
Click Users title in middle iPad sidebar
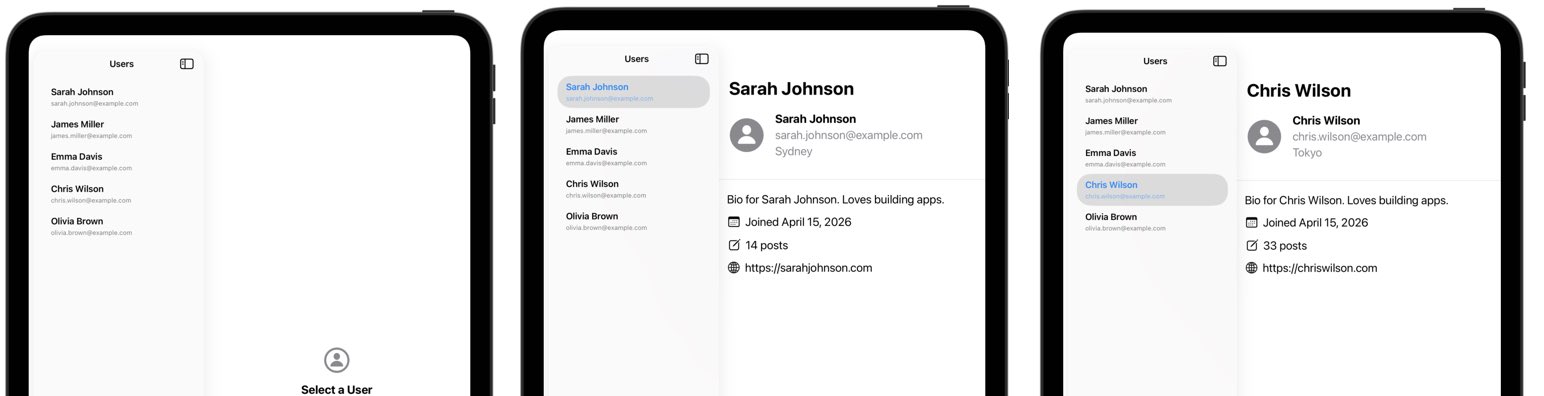637,59
